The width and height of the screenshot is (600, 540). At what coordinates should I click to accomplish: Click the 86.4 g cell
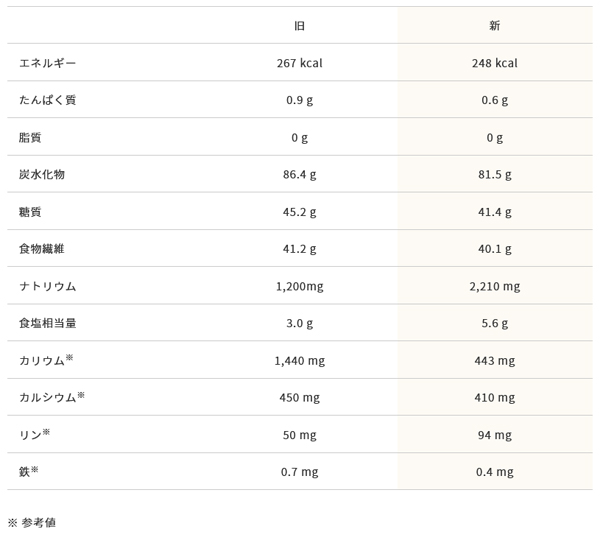[299, 174]
